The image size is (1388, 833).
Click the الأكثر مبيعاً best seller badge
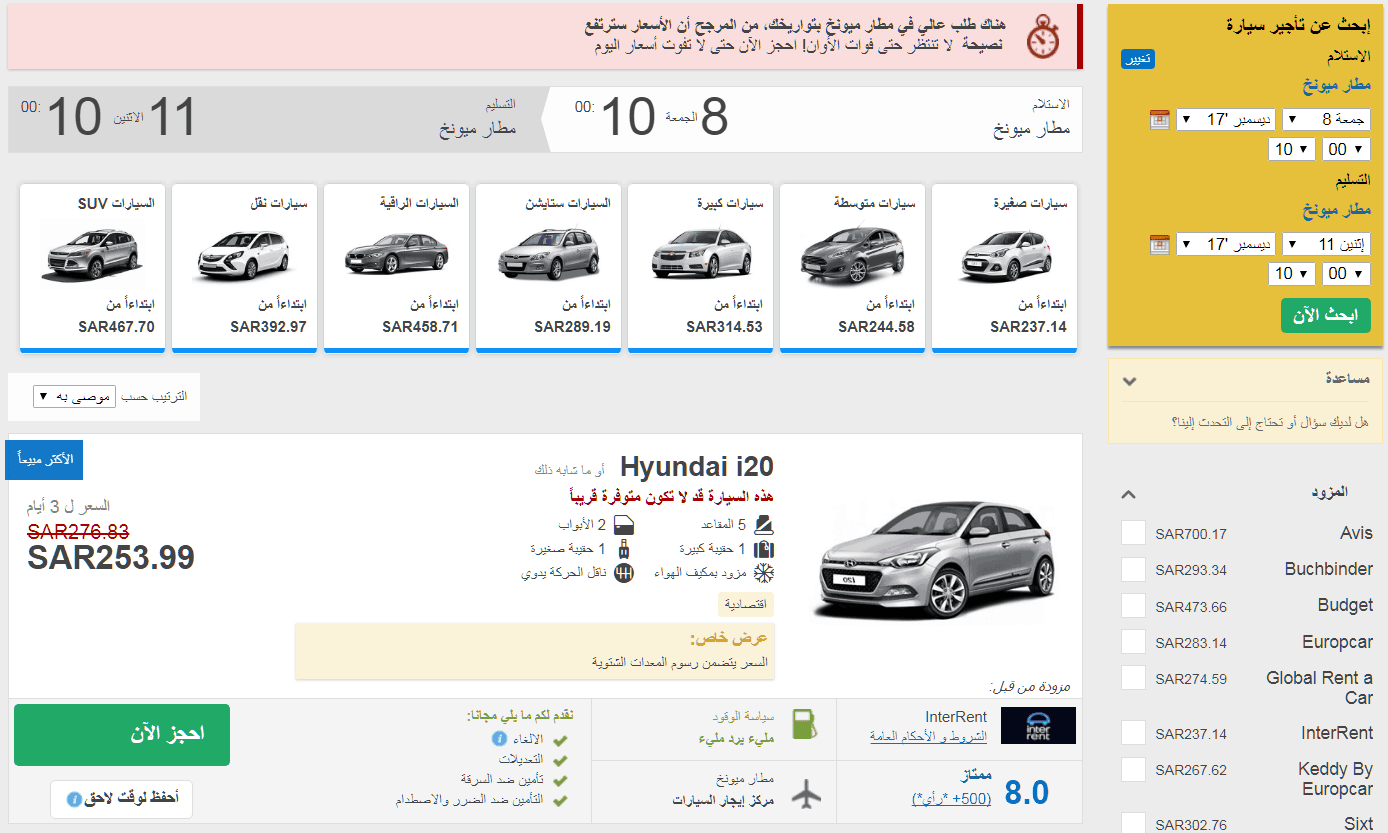pyautogui.click(x=44, y=459)
